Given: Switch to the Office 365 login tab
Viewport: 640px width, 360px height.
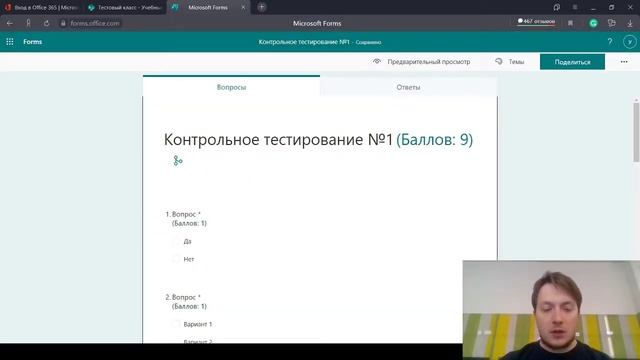Looking at the screenshot, I should [x=41, y=7].
